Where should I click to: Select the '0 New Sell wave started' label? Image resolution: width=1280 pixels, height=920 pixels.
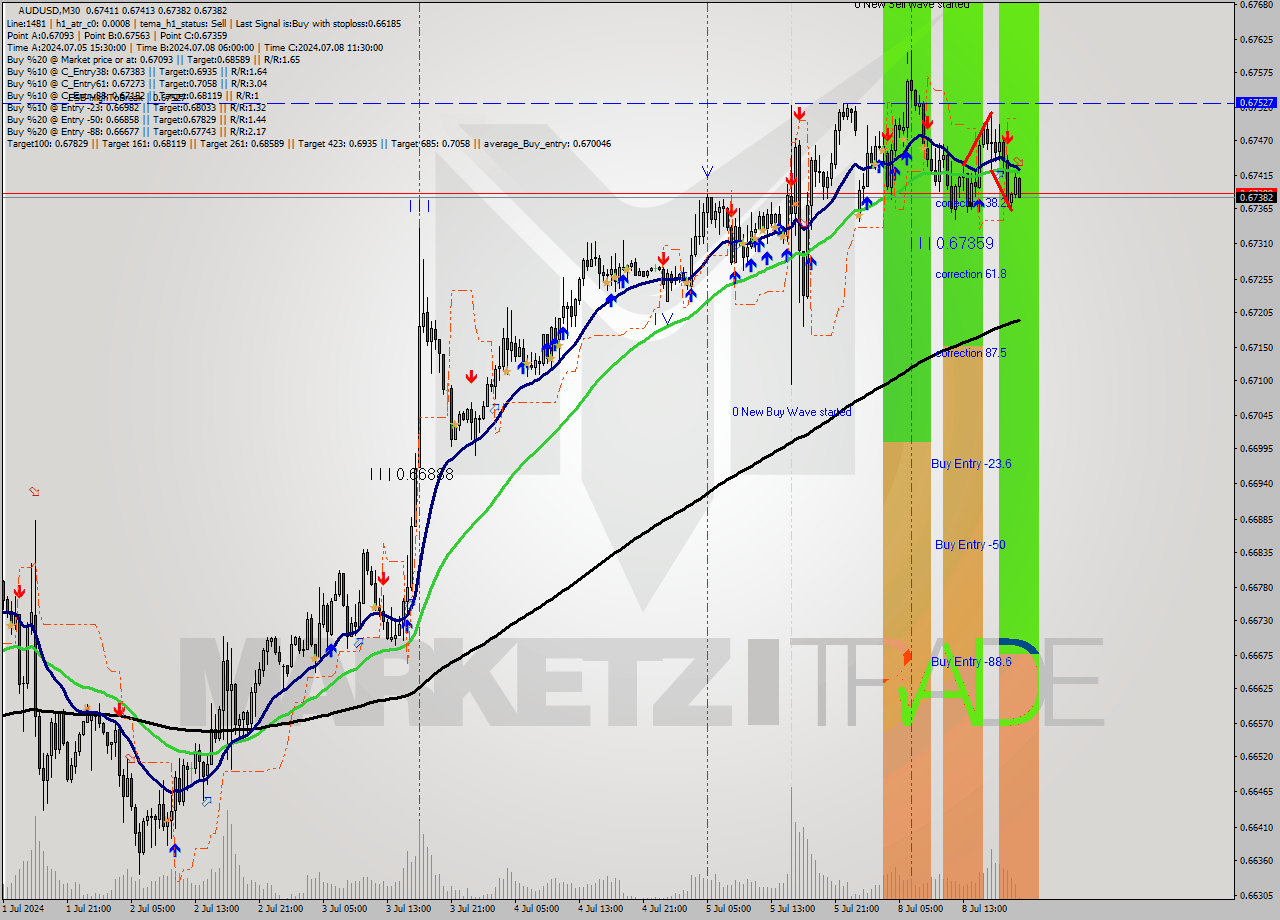(912, 5)
